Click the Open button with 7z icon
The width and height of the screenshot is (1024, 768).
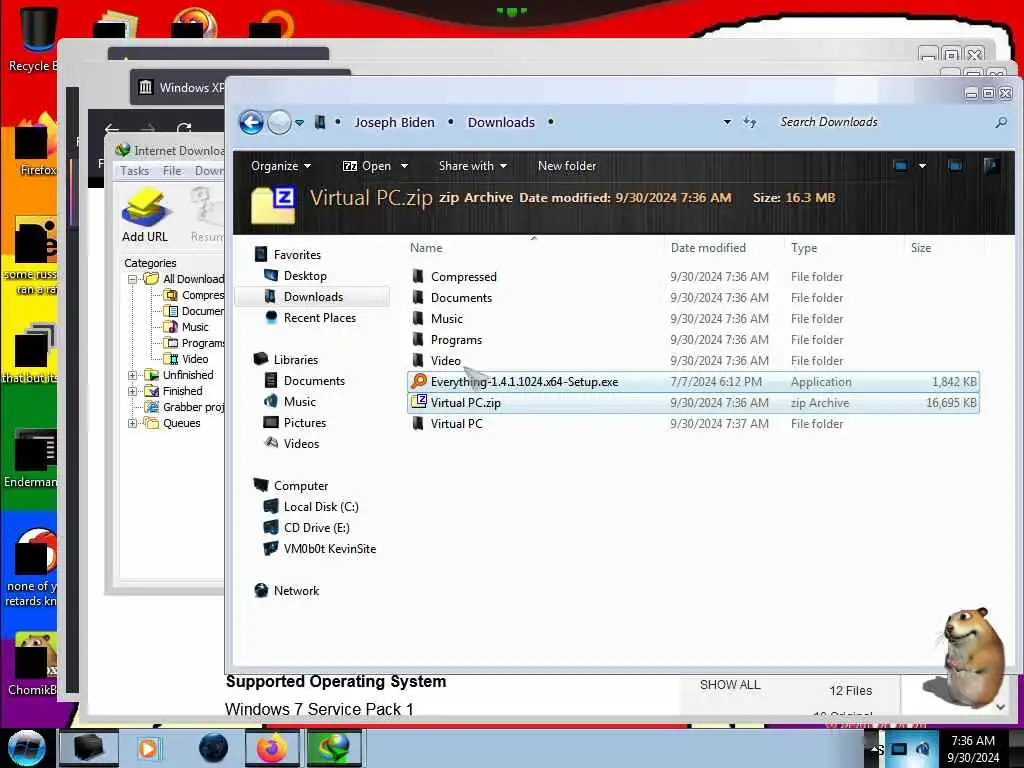tap(366, 166)
